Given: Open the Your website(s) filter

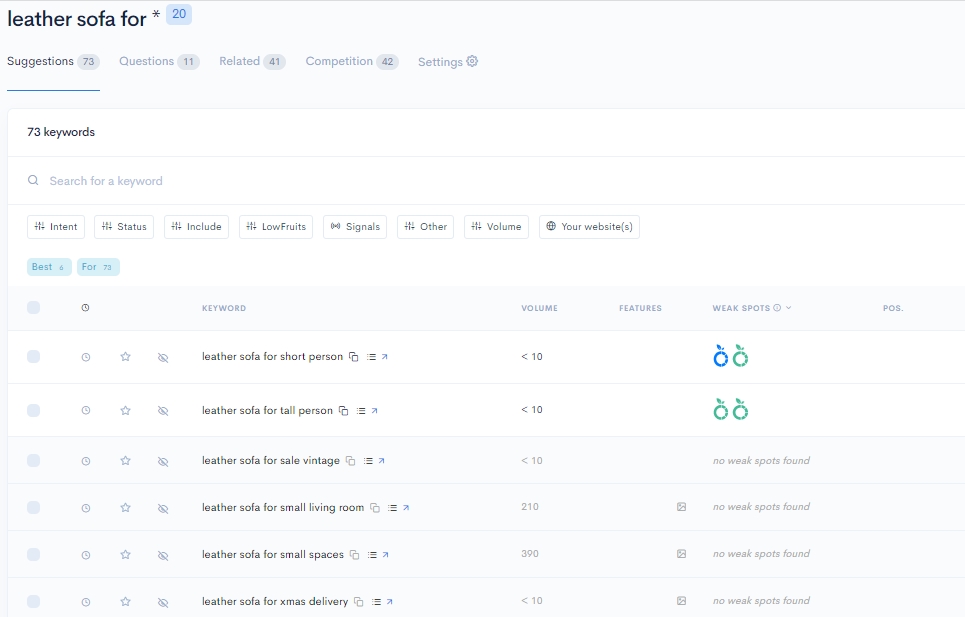Looking at the screenshot, I should [590, 226].
